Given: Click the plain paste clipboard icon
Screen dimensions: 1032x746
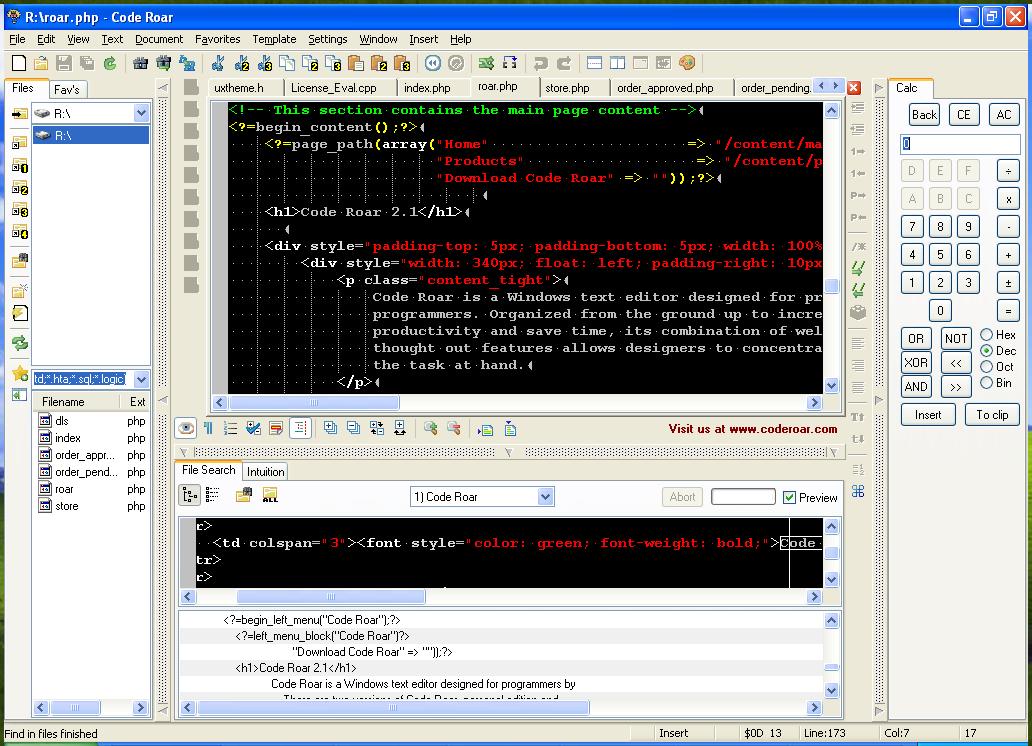Looking at the screenshot, I should click(x=355, y=63).
